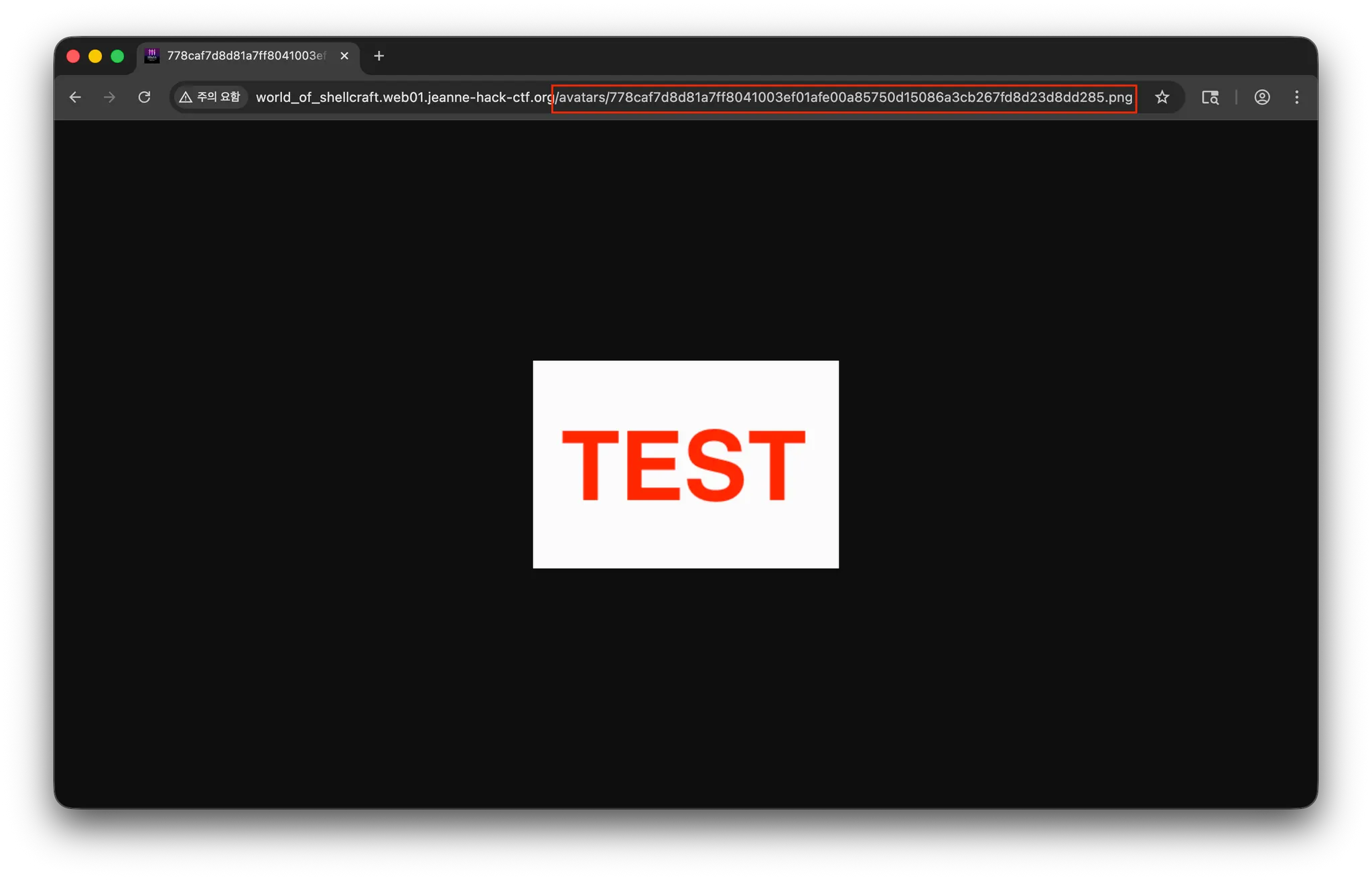Close the 778caf7d8d81a7 tab

[344, 56]
